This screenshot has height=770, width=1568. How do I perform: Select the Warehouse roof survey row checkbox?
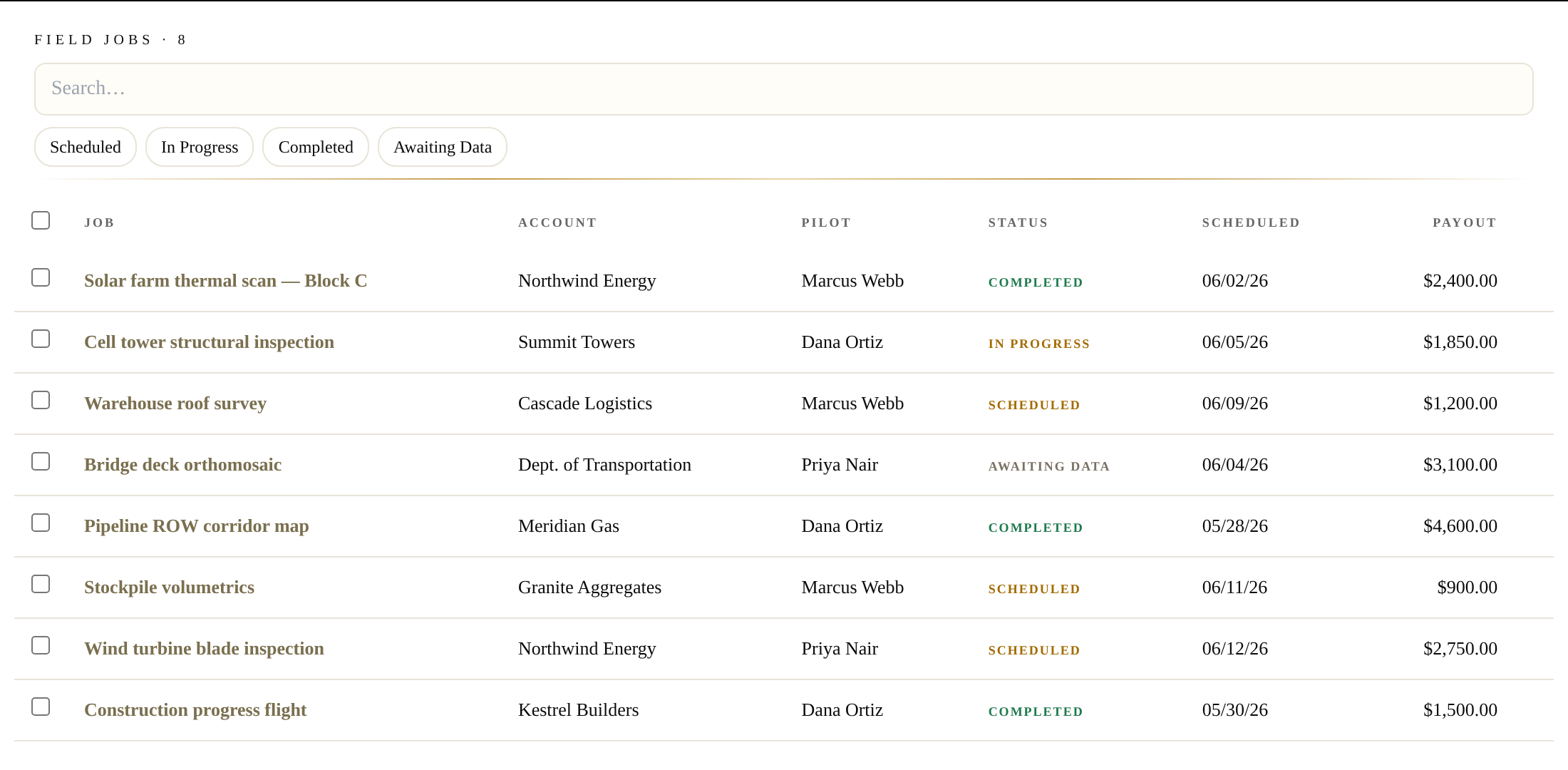(x=41, y=400)
